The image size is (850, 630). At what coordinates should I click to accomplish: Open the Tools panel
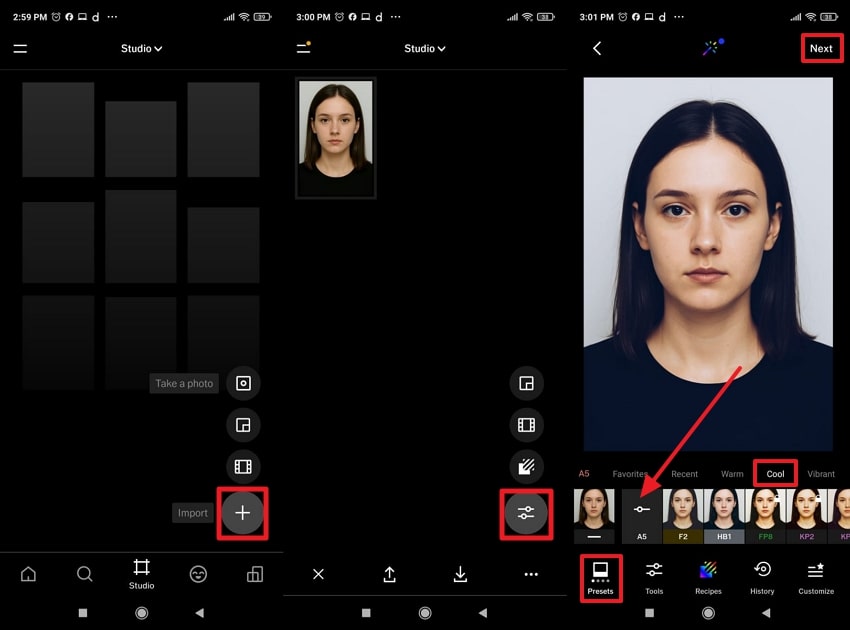pos(654,578)
